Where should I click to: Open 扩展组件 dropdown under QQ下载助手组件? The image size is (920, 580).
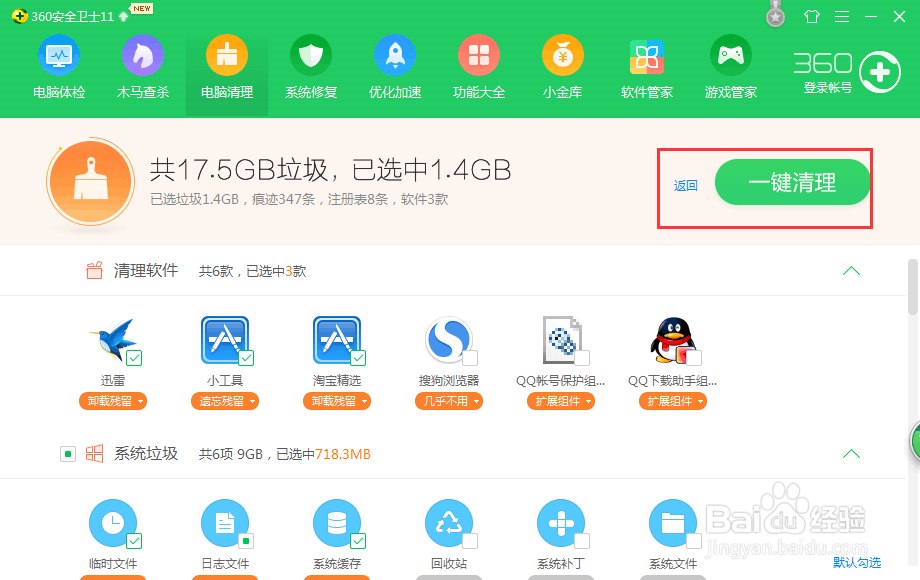[673, 401]
